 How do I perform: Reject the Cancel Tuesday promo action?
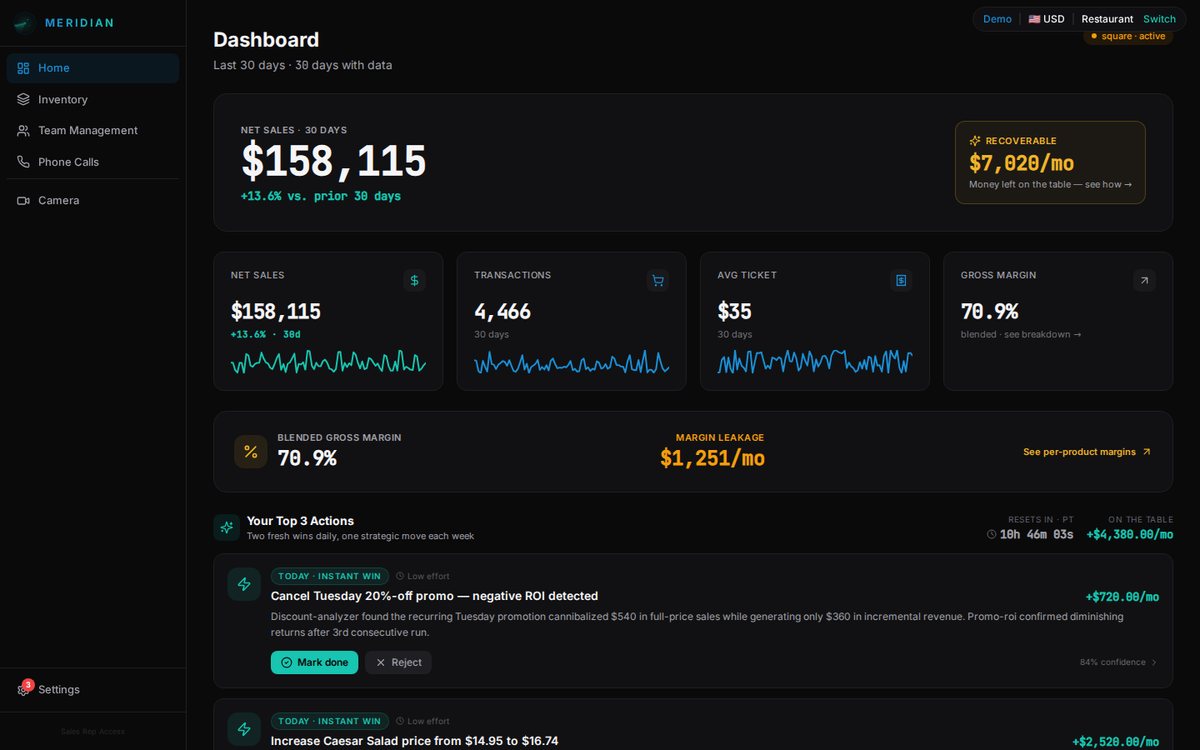[x=398, y=662]
